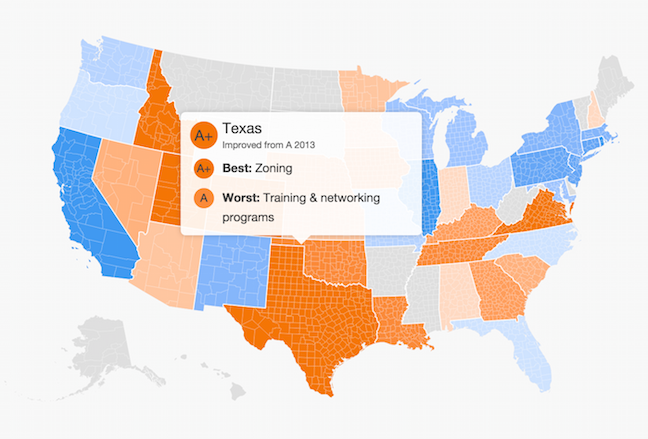Select Michigan's lower peninsula
Image resolution: width=648 pixels, height=439 pixels.
pos(467,138)
